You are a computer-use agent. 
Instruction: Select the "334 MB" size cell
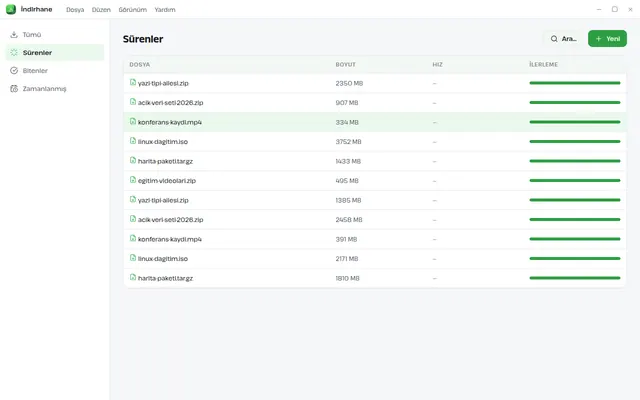coord(347,122)
